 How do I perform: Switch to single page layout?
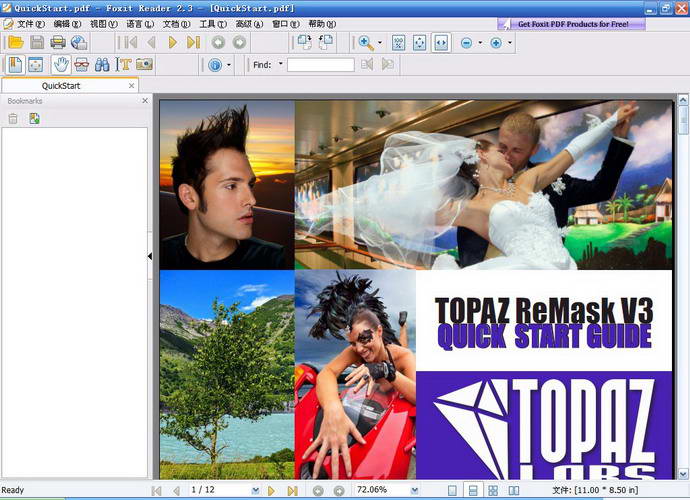point(452,490)
